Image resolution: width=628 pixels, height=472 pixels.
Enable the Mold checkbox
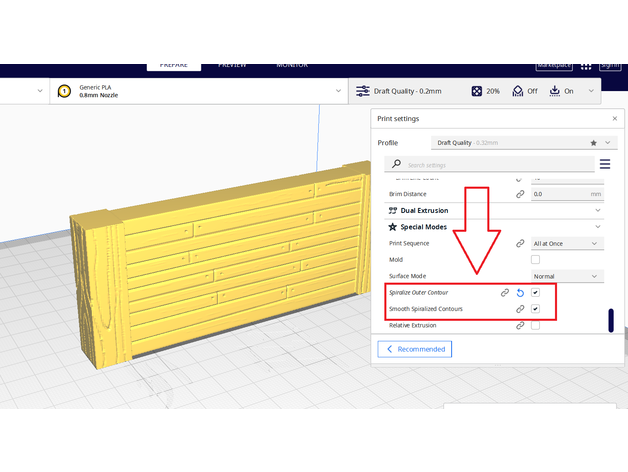click(536, 260)
